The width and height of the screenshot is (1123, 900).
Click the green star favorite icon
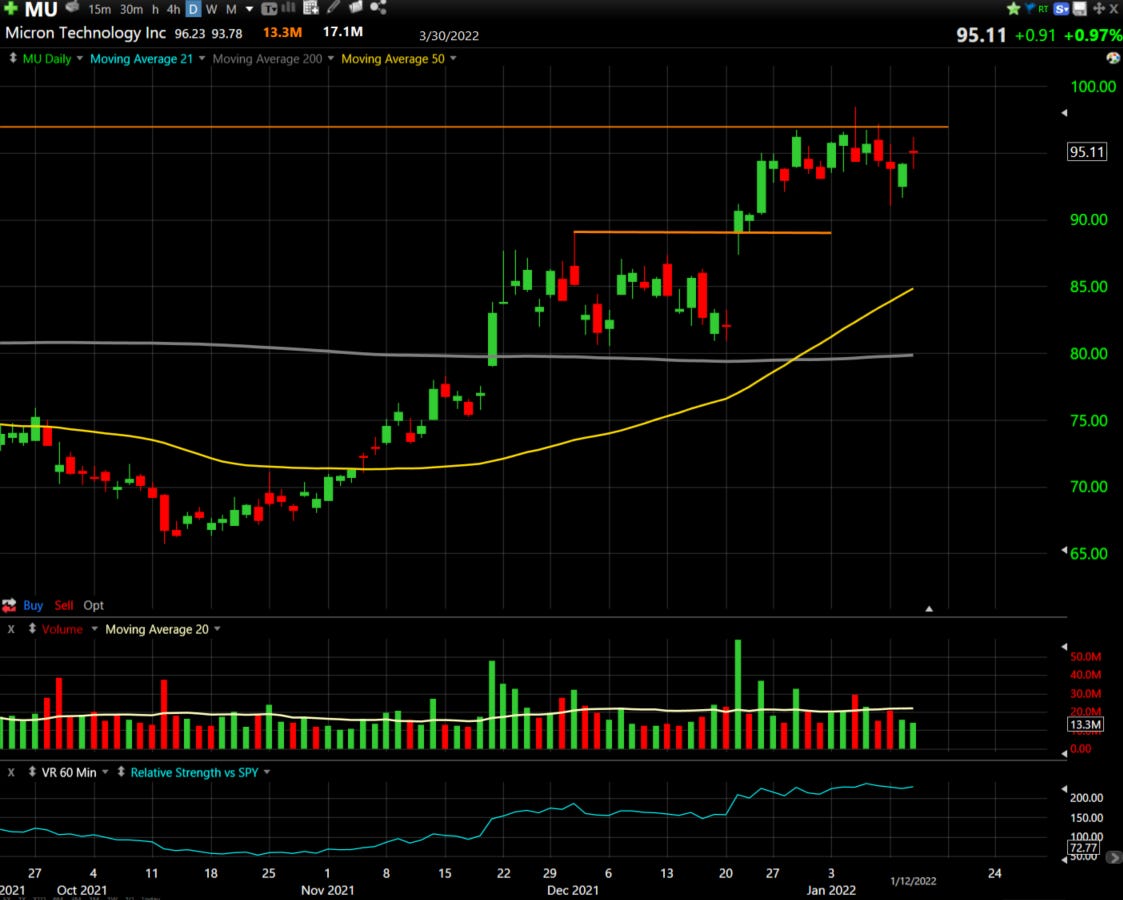tap(1013, 9)
